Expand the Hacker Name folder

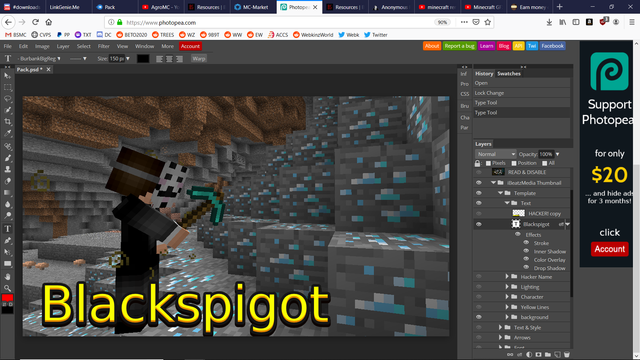tap(507, 277)
